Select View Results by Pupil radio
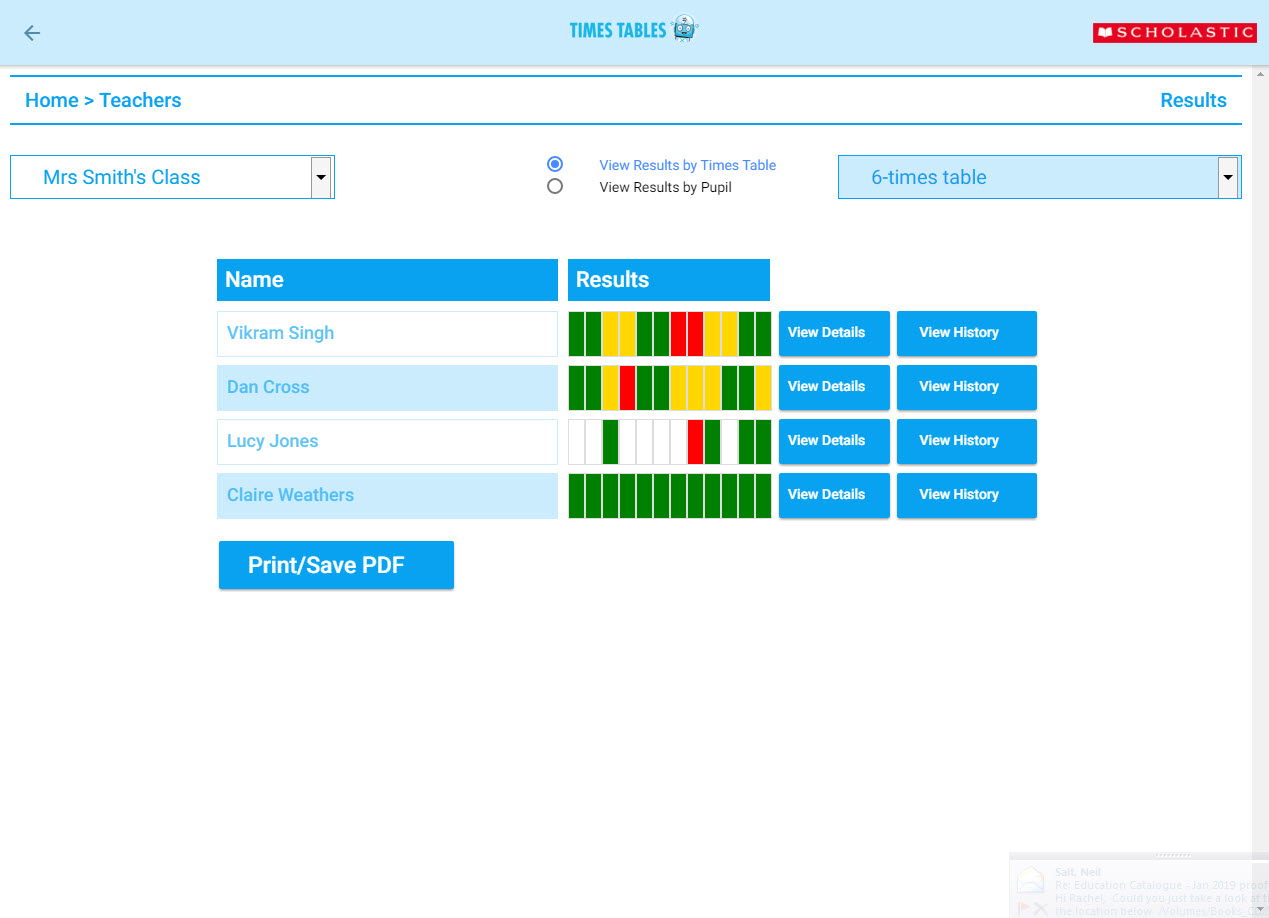Screen dimensions: 1269x918 click(555, 186)
